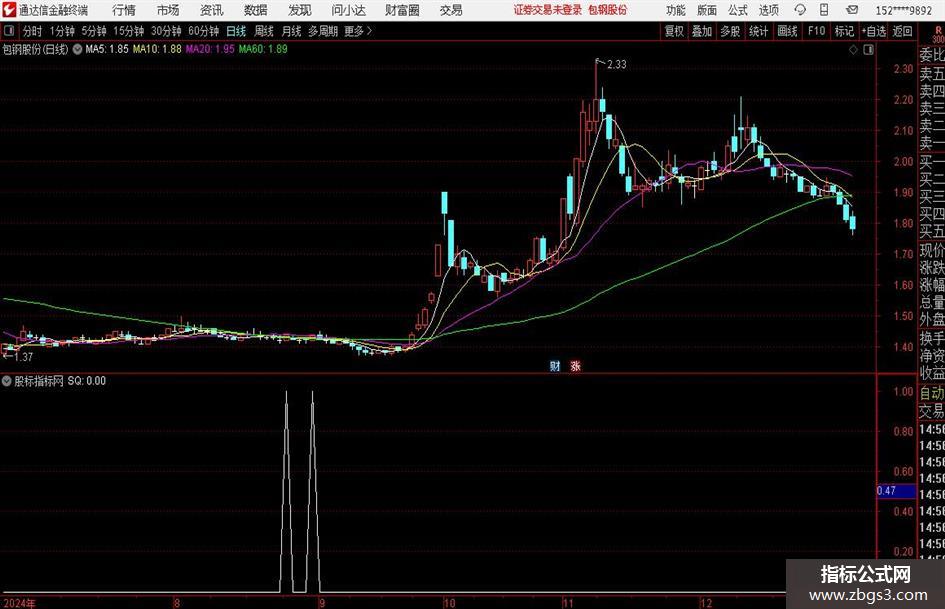Image resolution: width=945 pixels, height=609 pixels.
Task: Click the 2.33 high price label
Action: pyautogui.click(x=617, y=65)
